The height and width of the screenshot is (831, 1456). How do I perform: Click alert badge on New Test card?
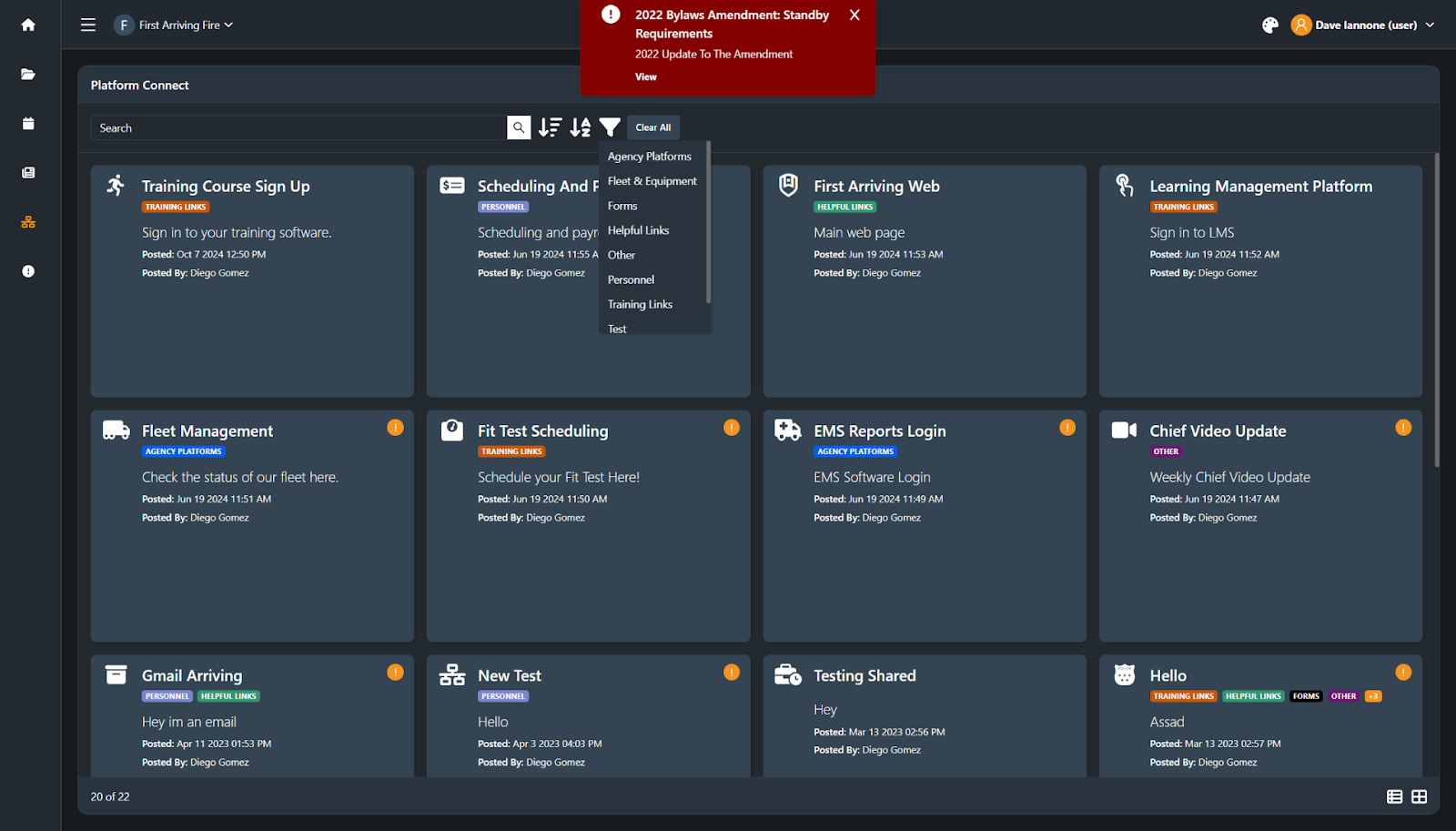732,673
